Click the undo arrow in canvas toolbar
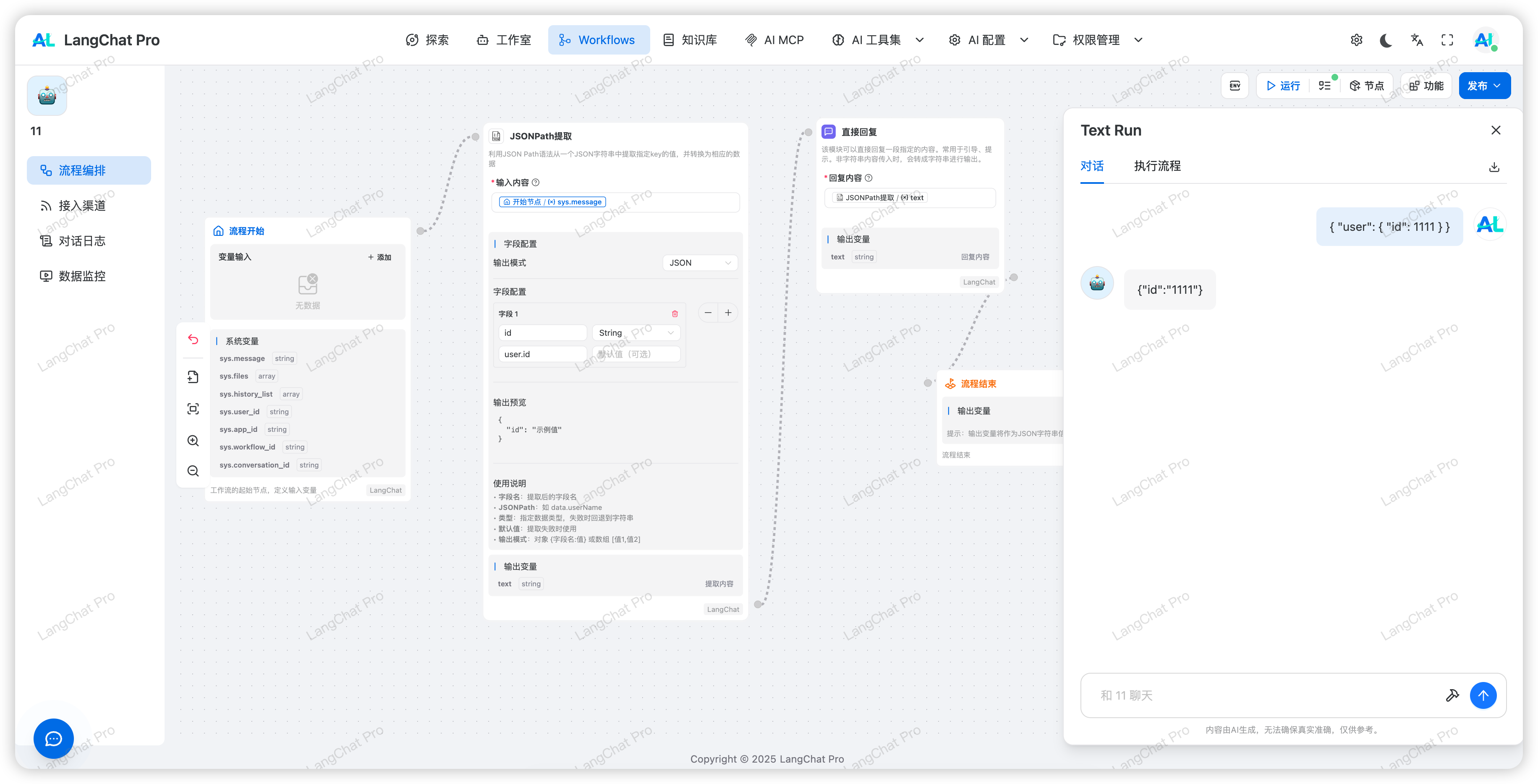The image size is (1538, 784). (x=193, y=339)
